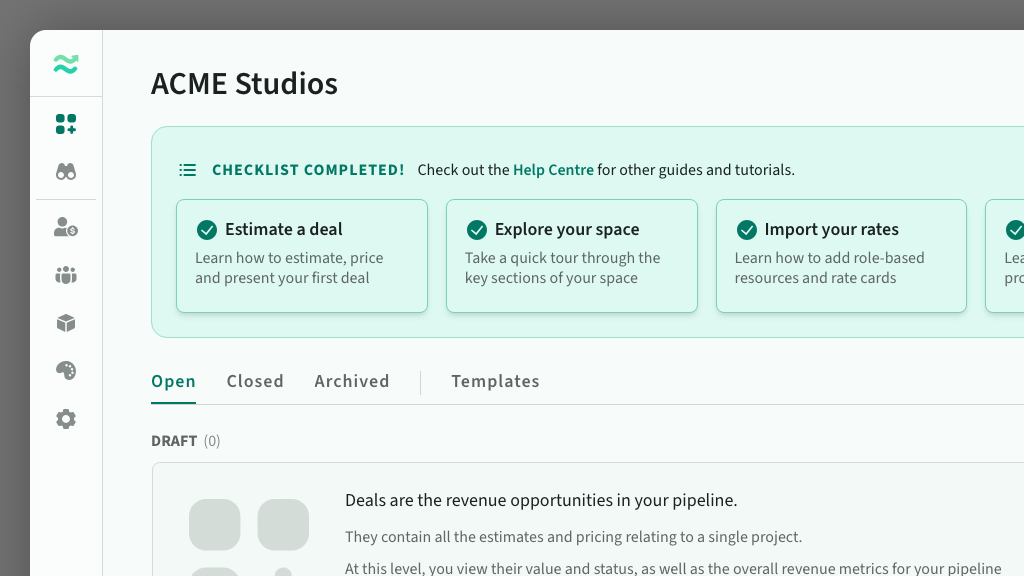The image size is (1024, 576).
Task: Click the Estimate a deal checkmark
Action: pyautogui.click(x=207, y=230)
